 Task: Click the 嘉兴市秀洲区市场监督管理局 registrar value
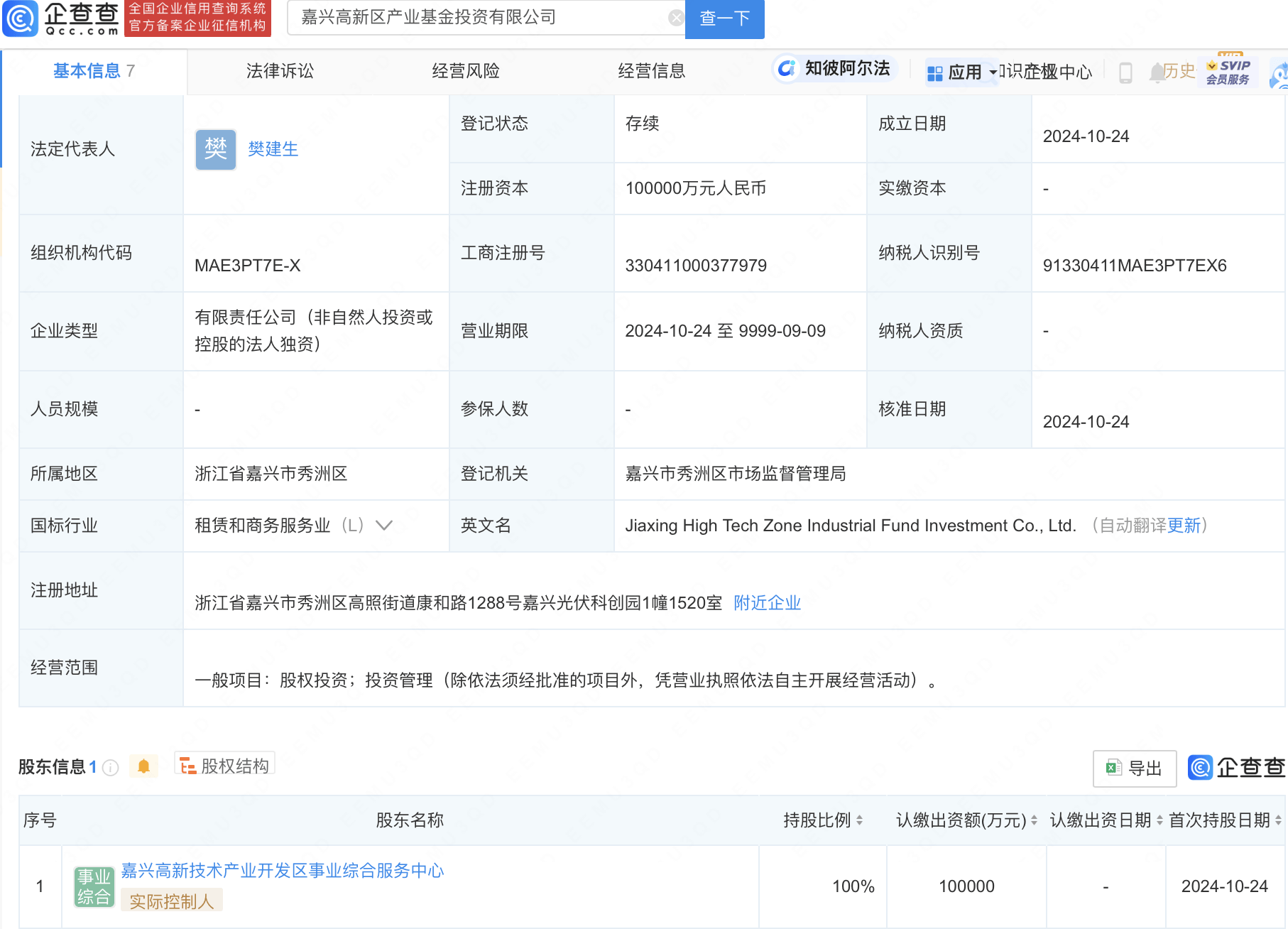click(736, 474)
